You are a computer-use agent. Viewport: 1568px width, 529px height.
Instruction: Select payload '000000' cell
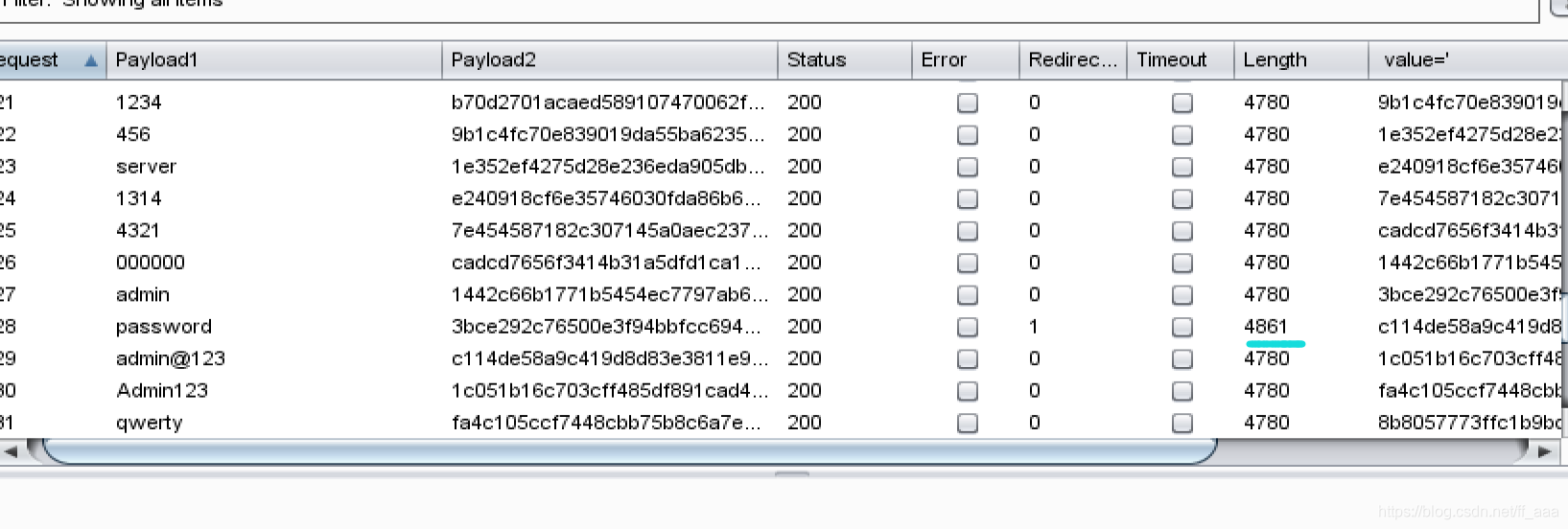151,263
